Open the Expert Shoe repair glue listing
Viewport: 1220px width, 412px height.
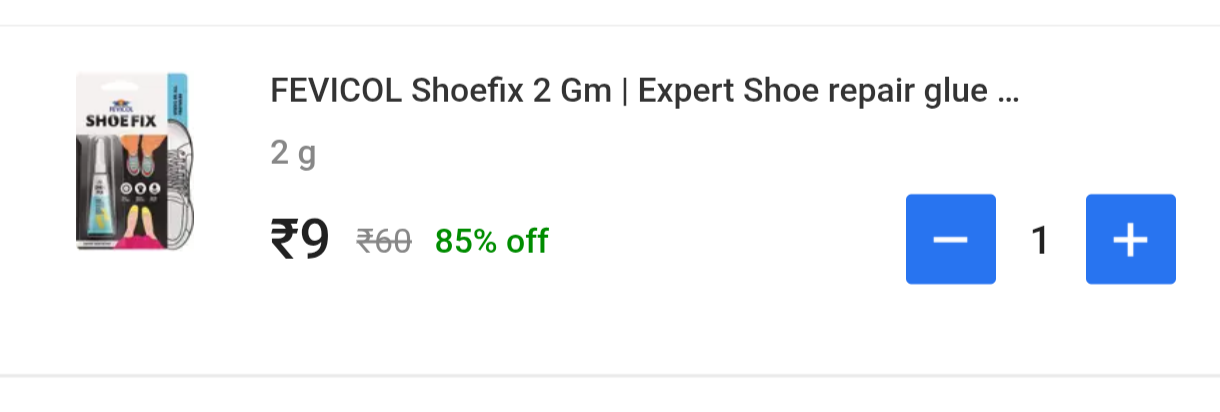click(x=644, y=92)
